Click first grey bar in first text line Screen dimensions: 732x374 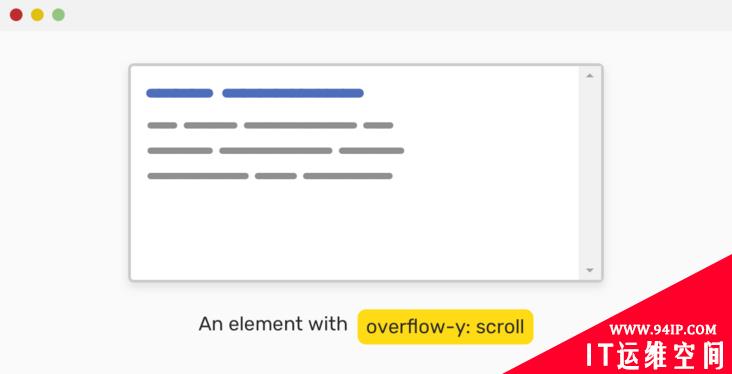(x=162, y=125)
